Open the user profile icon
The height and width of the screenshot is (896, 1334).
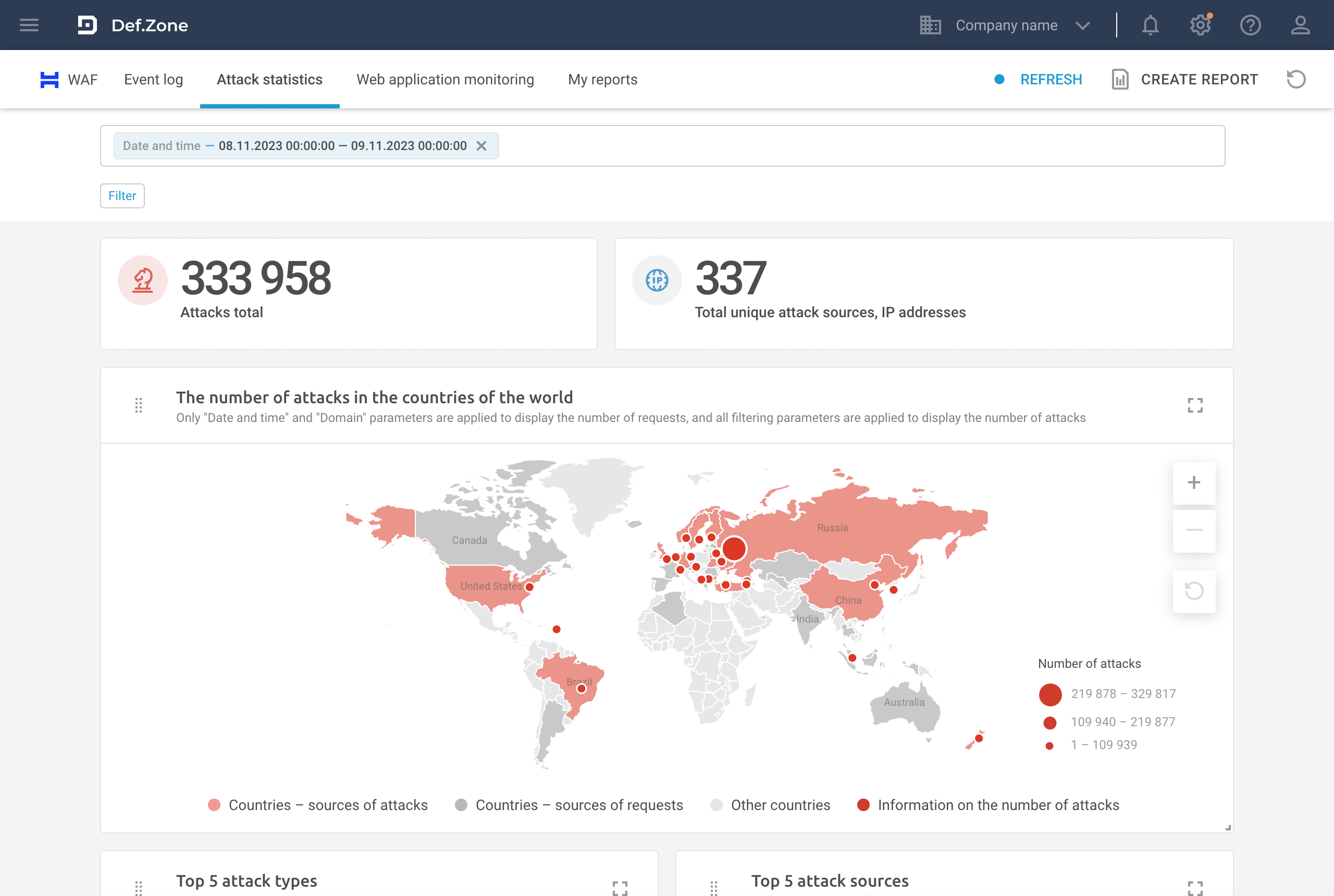1300,25
